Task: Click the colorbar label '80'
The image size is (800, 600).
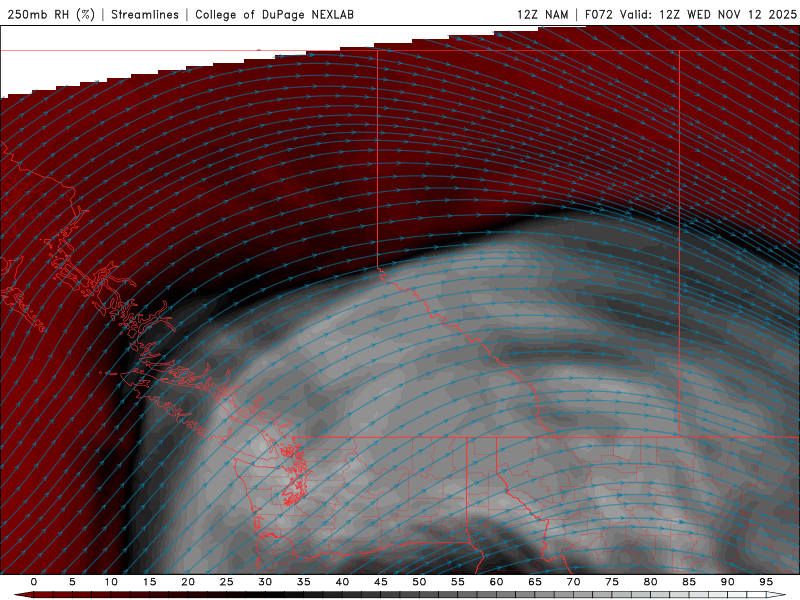Action: [650, 582]
